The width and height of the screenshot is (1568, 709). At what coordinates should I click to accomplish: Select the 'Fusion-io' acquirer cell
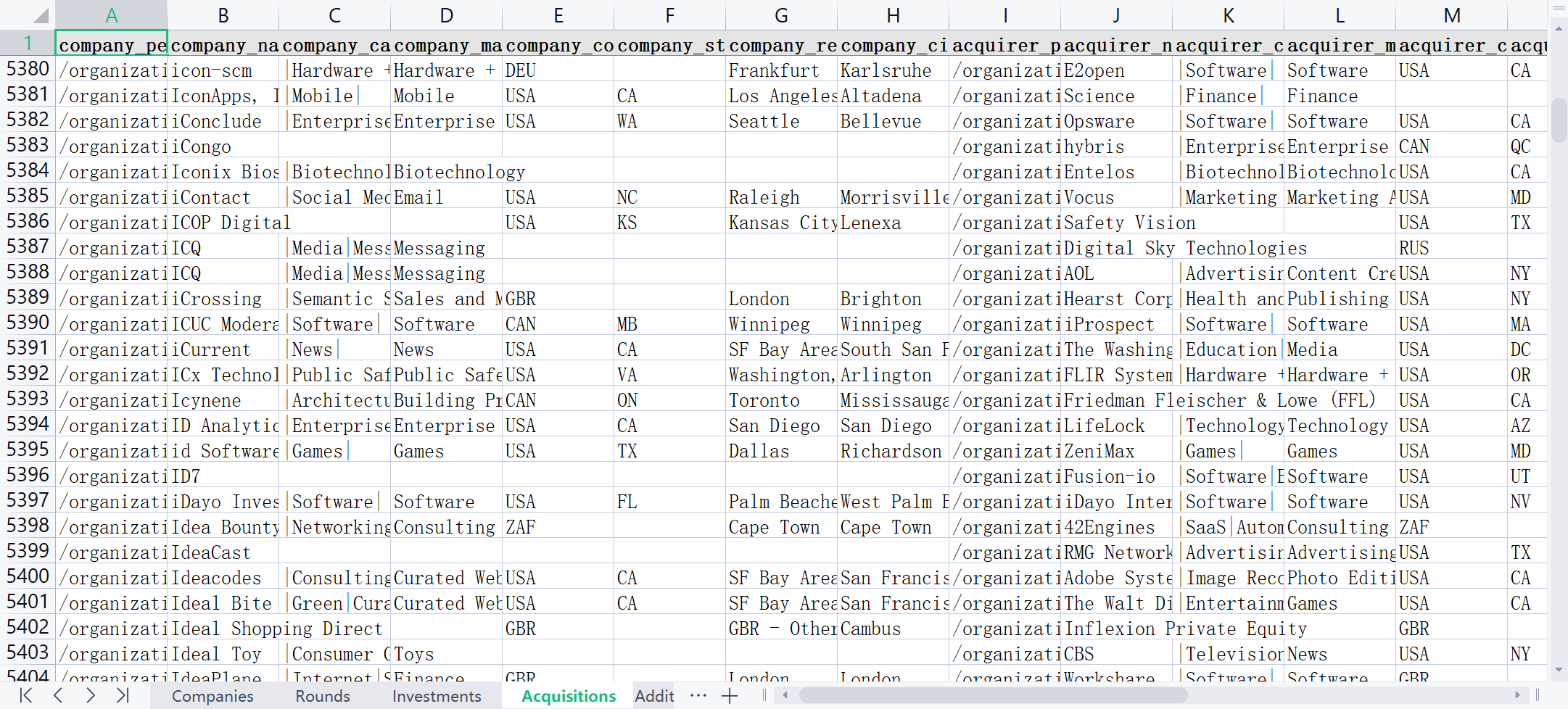click(x=1117, y=476)
